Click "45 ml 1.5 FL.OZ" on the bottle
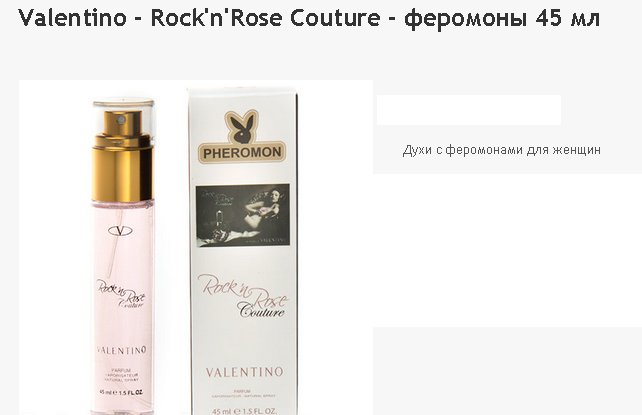Image resolution: width=642 pixels, height=415 pixels. point(121,392)
